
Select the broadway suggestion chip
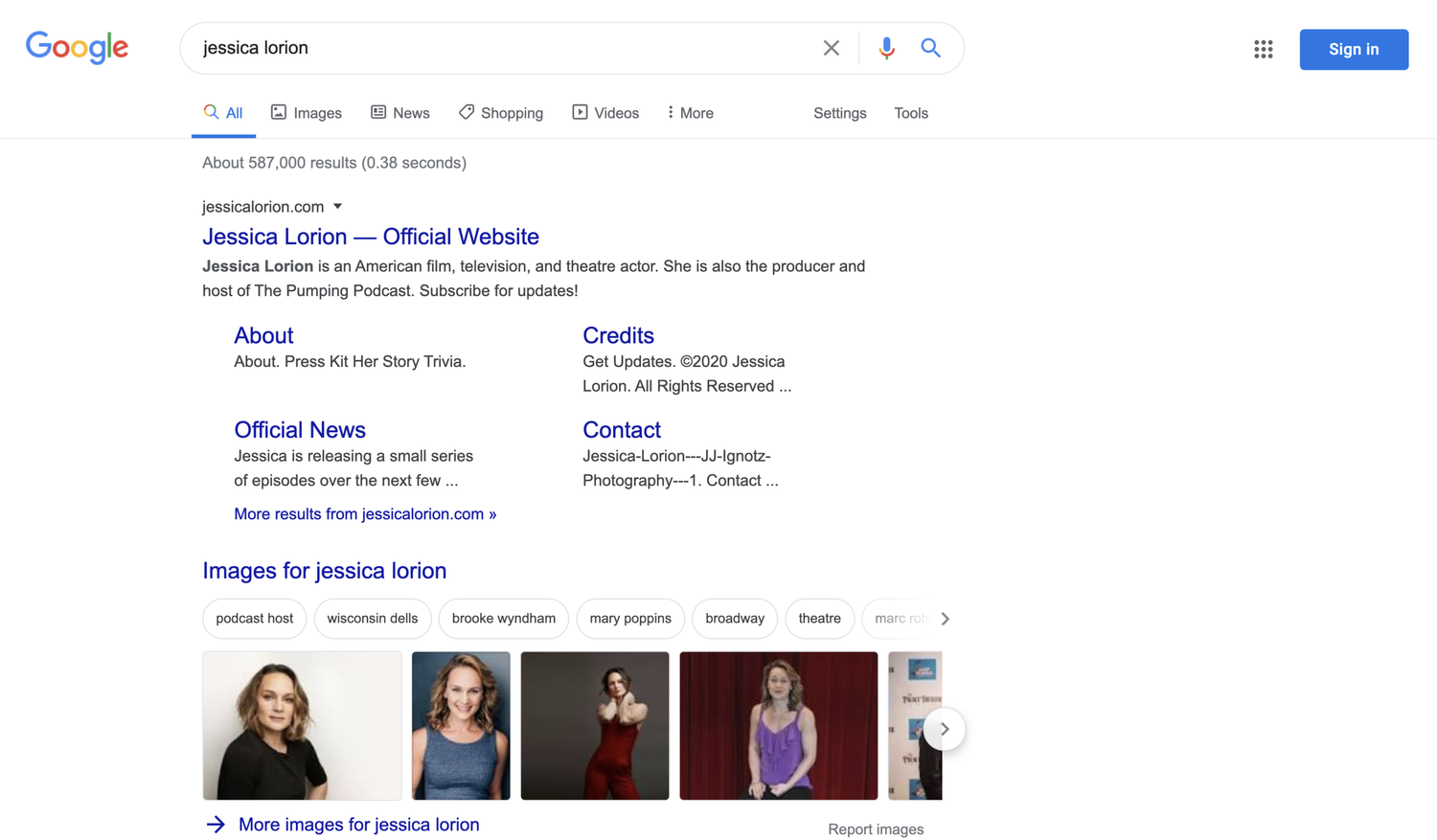pos(734,618)
